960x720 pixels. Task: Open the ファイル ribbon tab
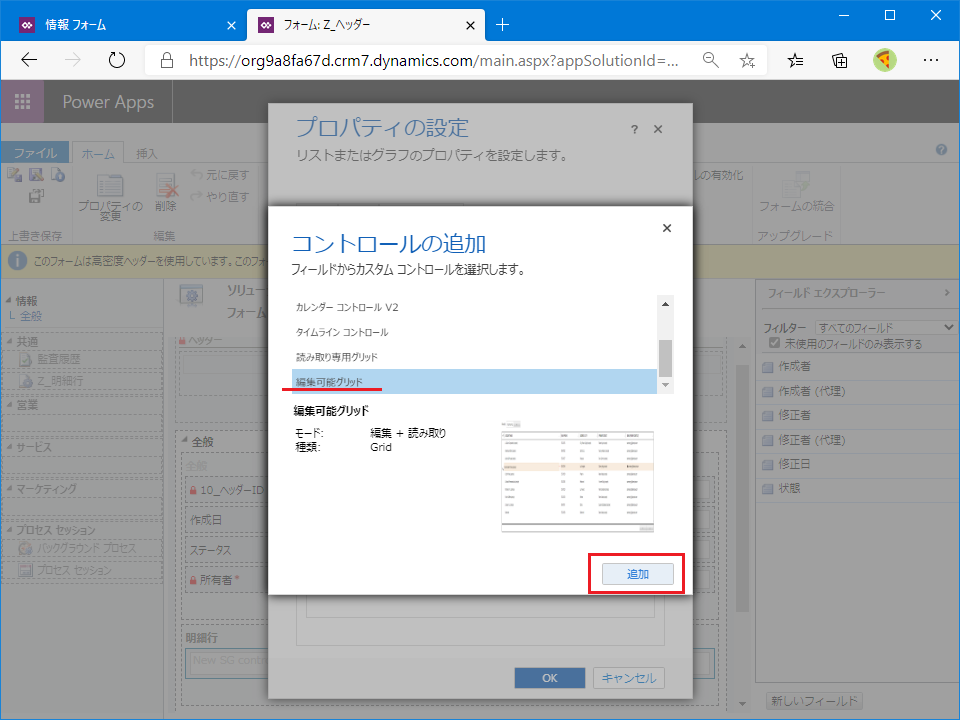tap(36, 152)
